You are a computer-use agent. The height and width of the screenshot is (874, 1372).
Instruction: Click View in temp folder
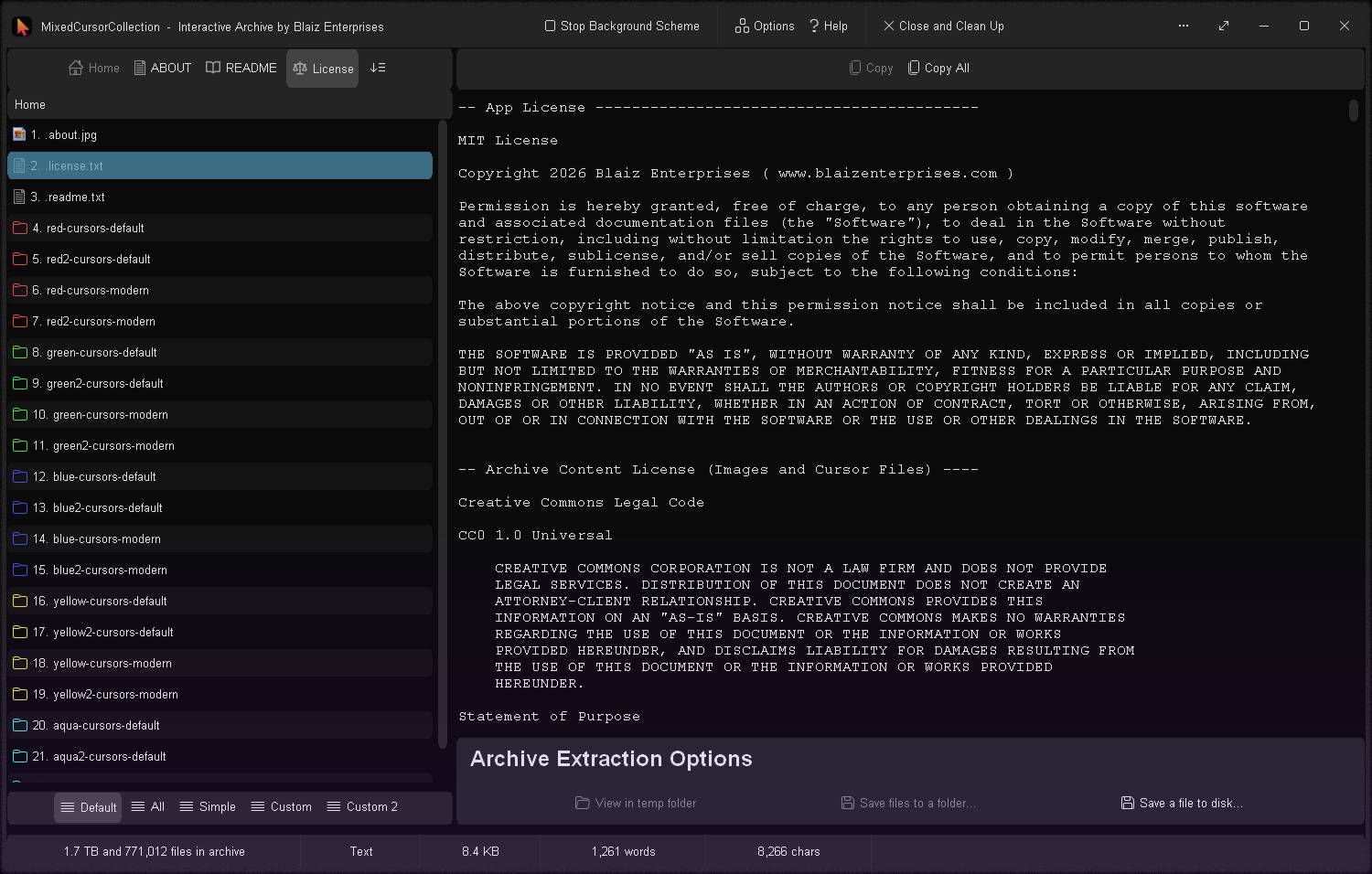(x=636, y=803)
